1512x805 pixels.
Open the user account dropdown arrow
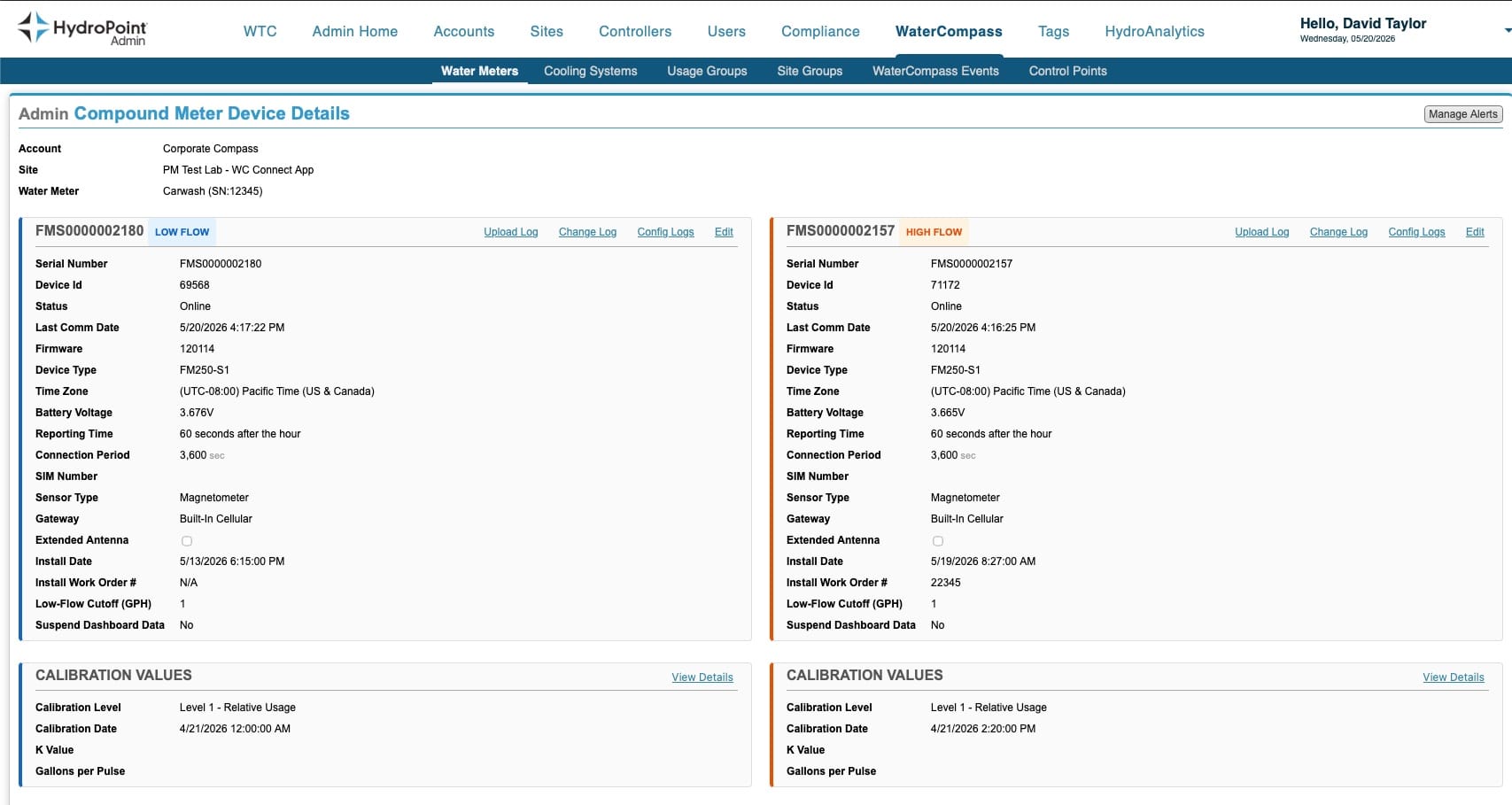[x=1507, y=31]
